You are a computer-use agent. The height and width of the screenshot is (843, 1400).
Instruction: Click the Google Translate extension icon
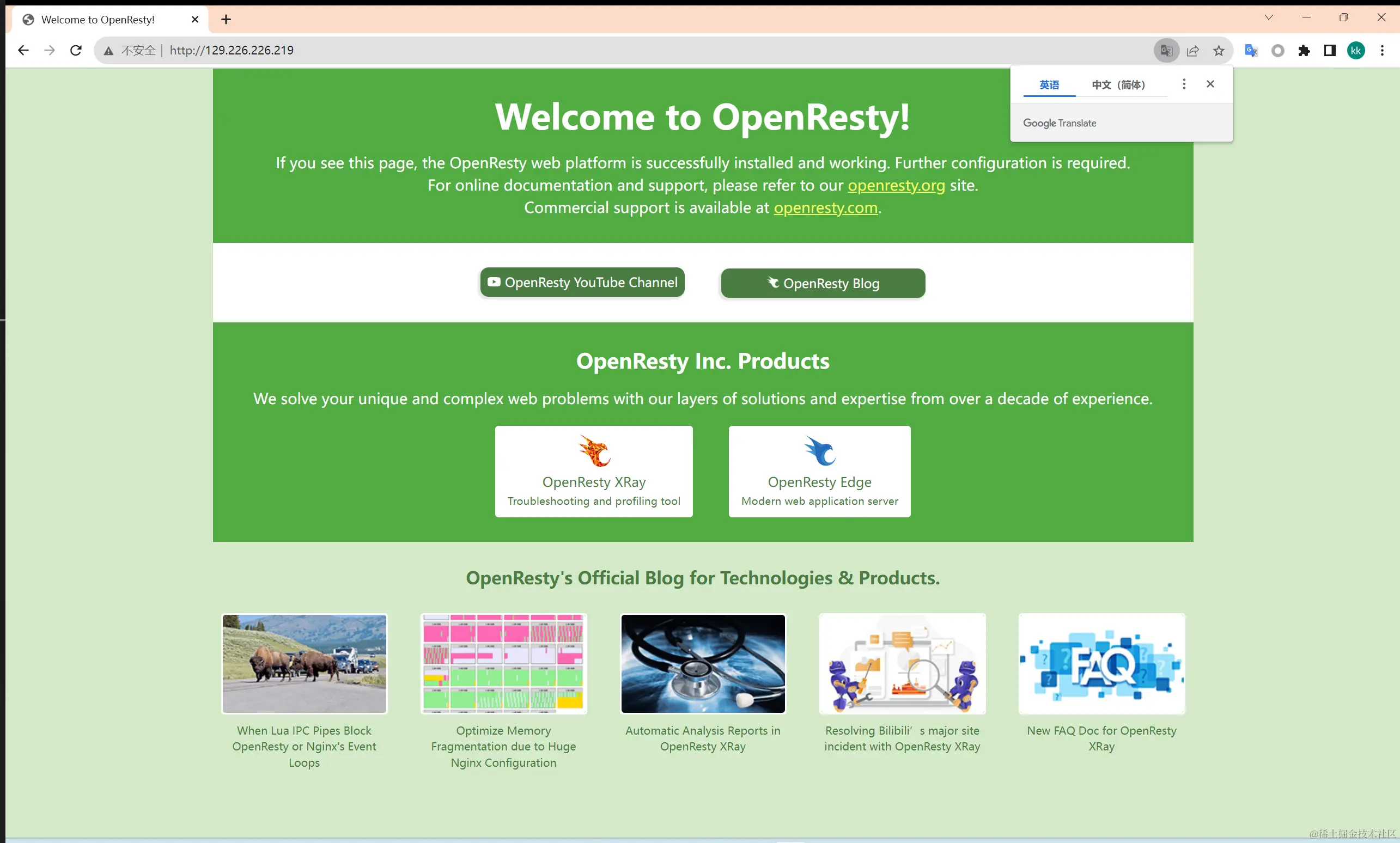1251,51
